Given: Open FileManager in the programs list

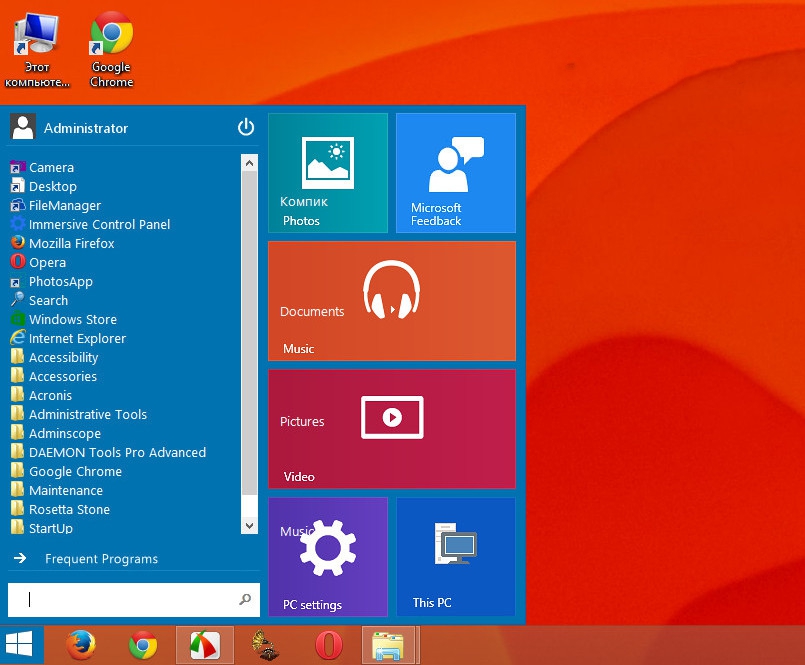Looking at the screenshot, I should click(x=55, y=205).
